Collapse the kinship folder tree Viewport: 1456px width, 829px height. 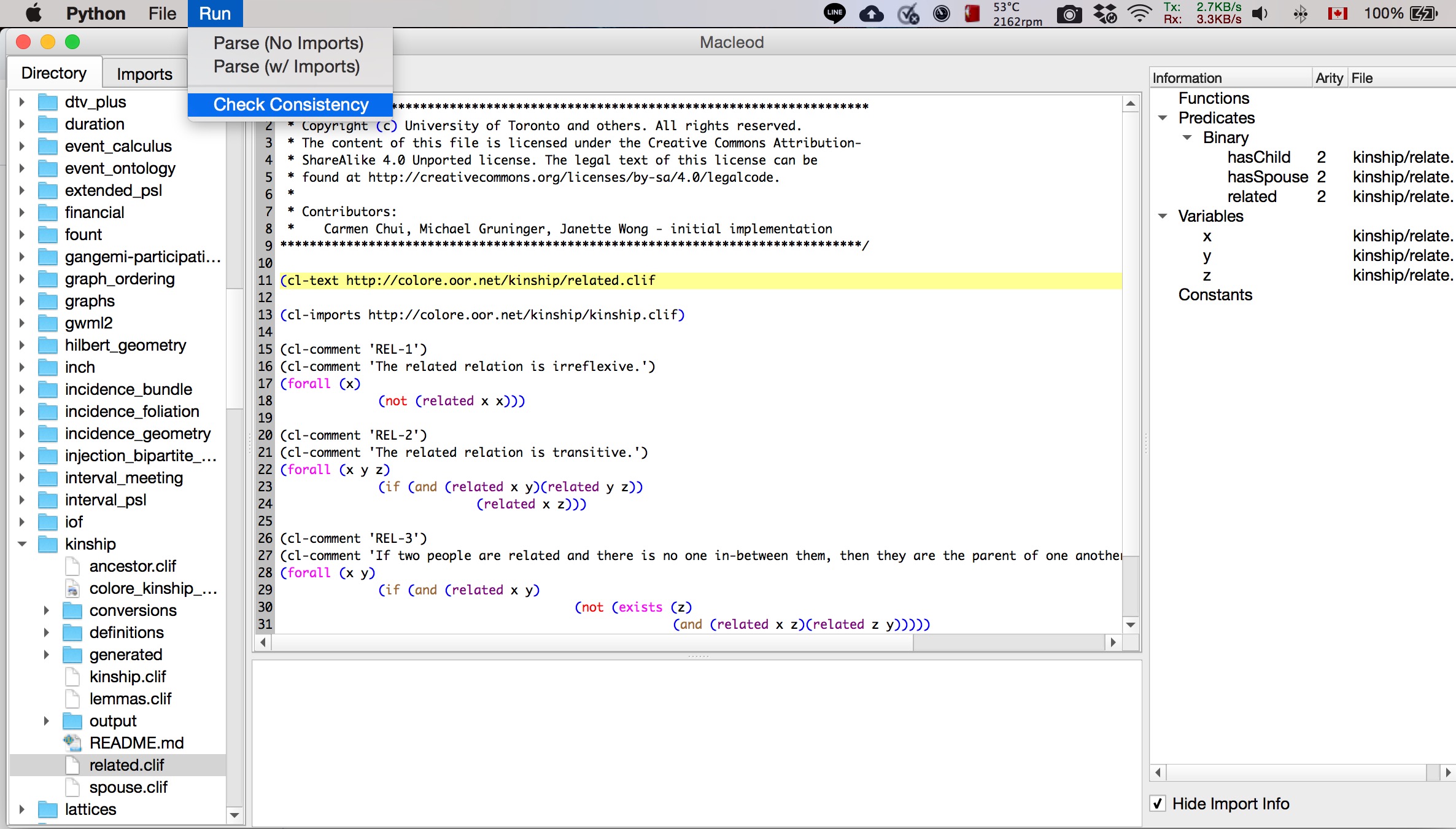(22, 544)
